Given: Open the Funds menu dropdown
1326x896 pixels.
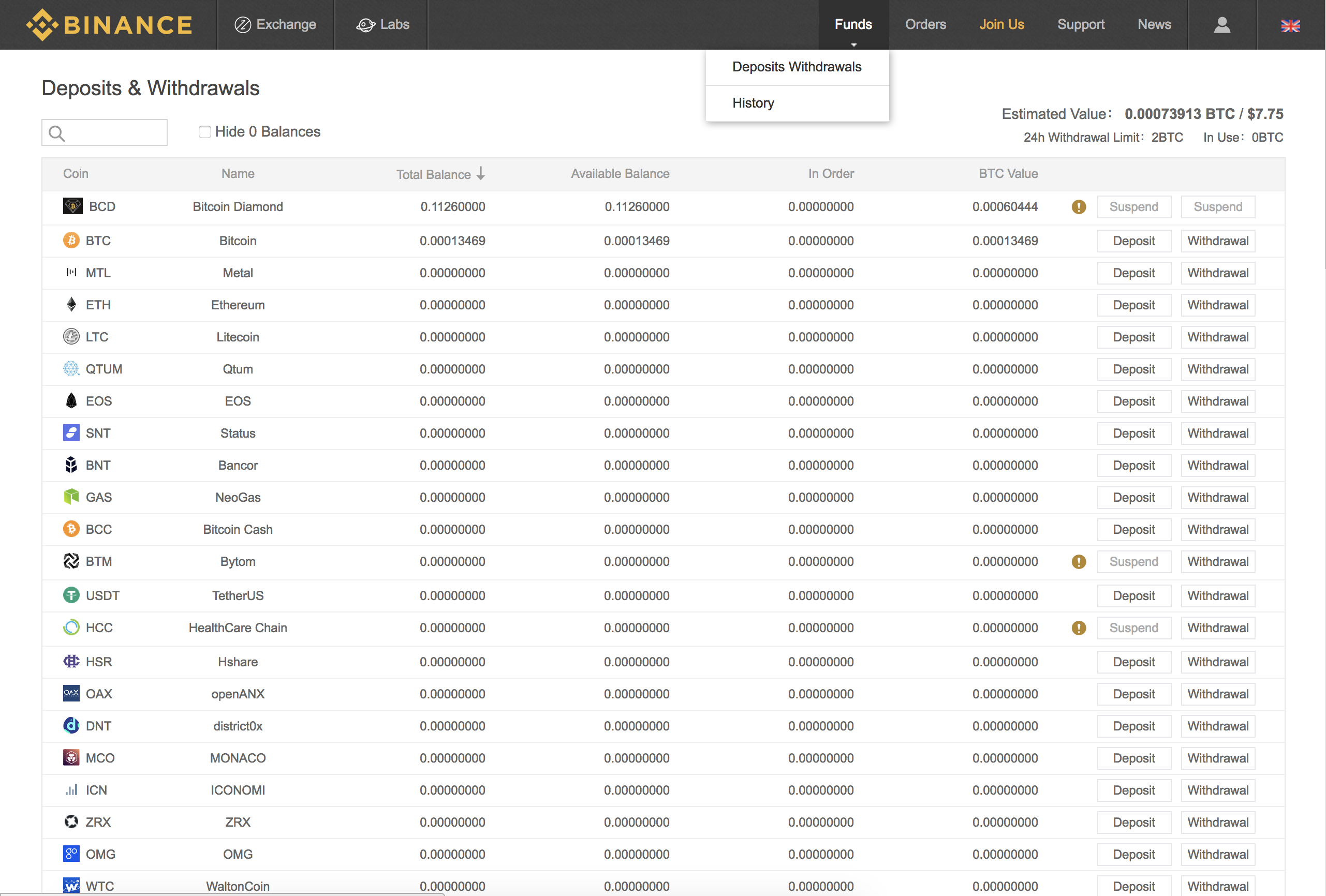Looking at the screenshot, I should pos(853,24).
